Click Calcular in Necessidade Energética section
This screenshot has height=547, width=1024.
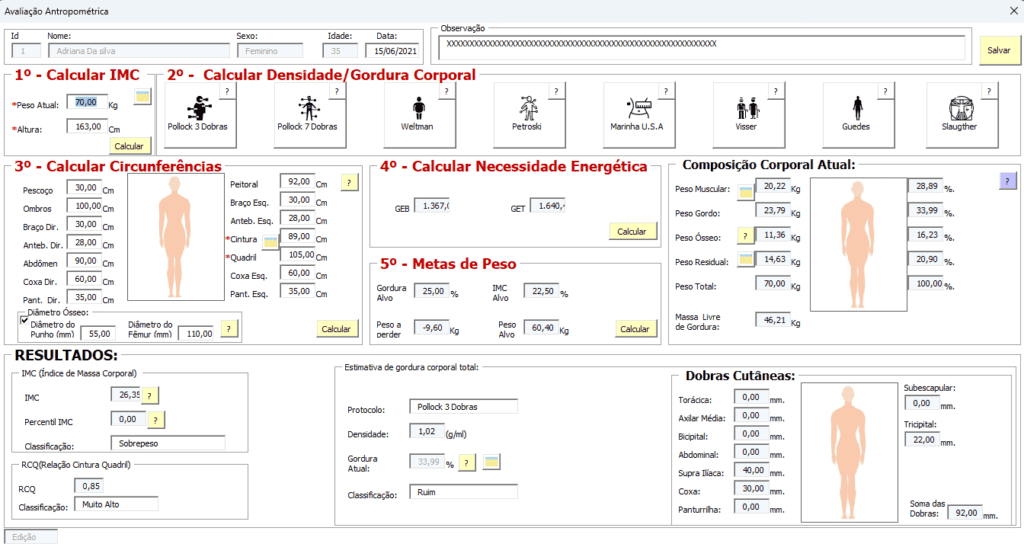[x=632, y=232]
